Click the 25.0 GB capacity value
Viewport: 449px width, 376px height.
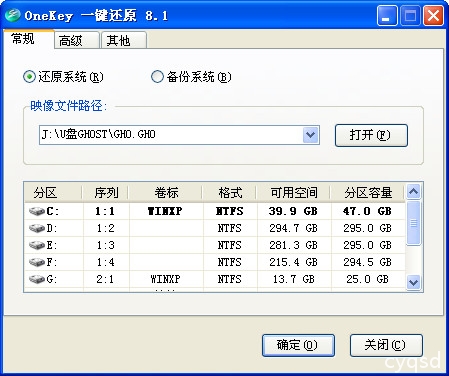(x=367, y=279)
